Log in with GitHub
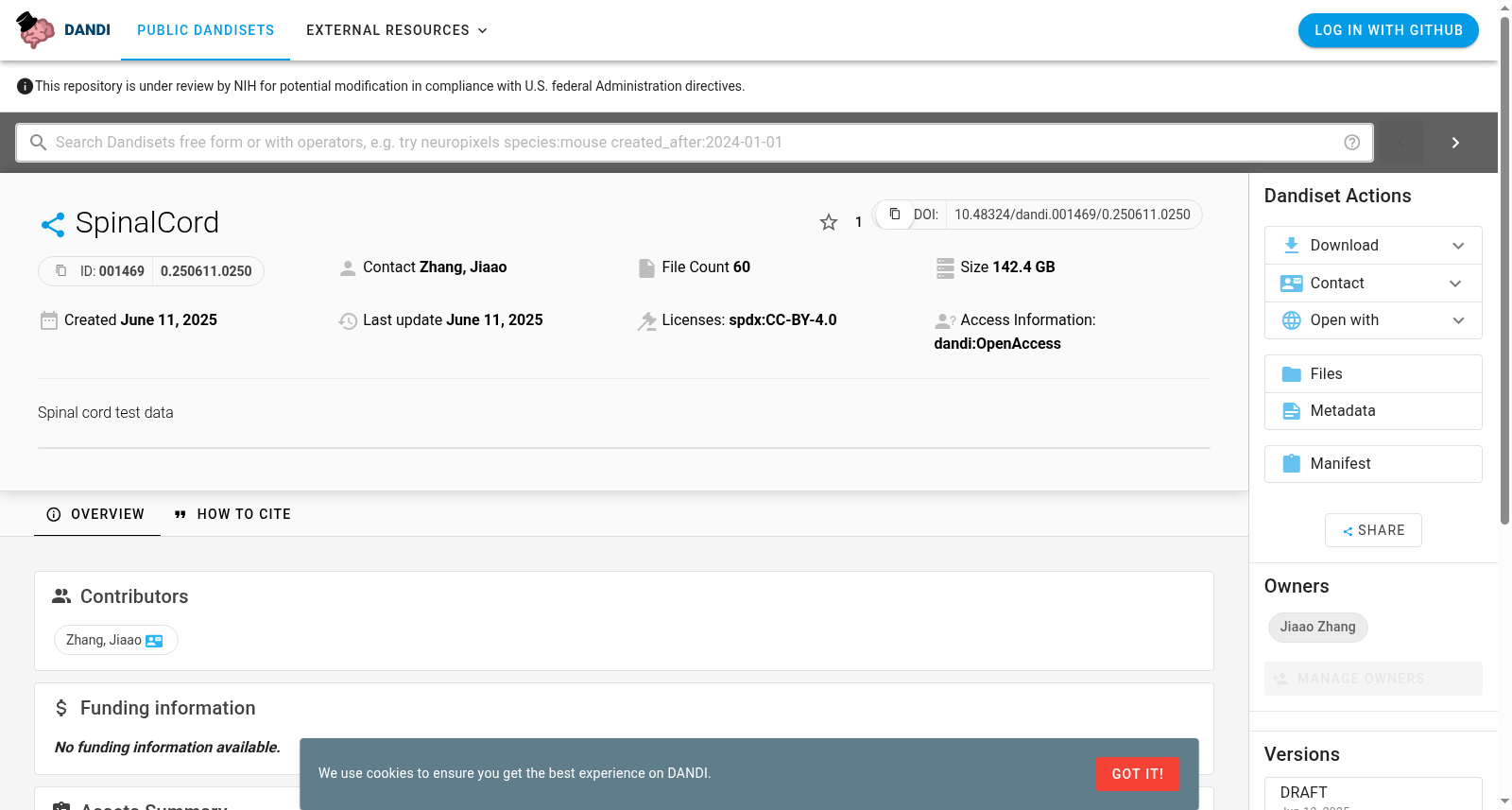 click(1388, 30)
